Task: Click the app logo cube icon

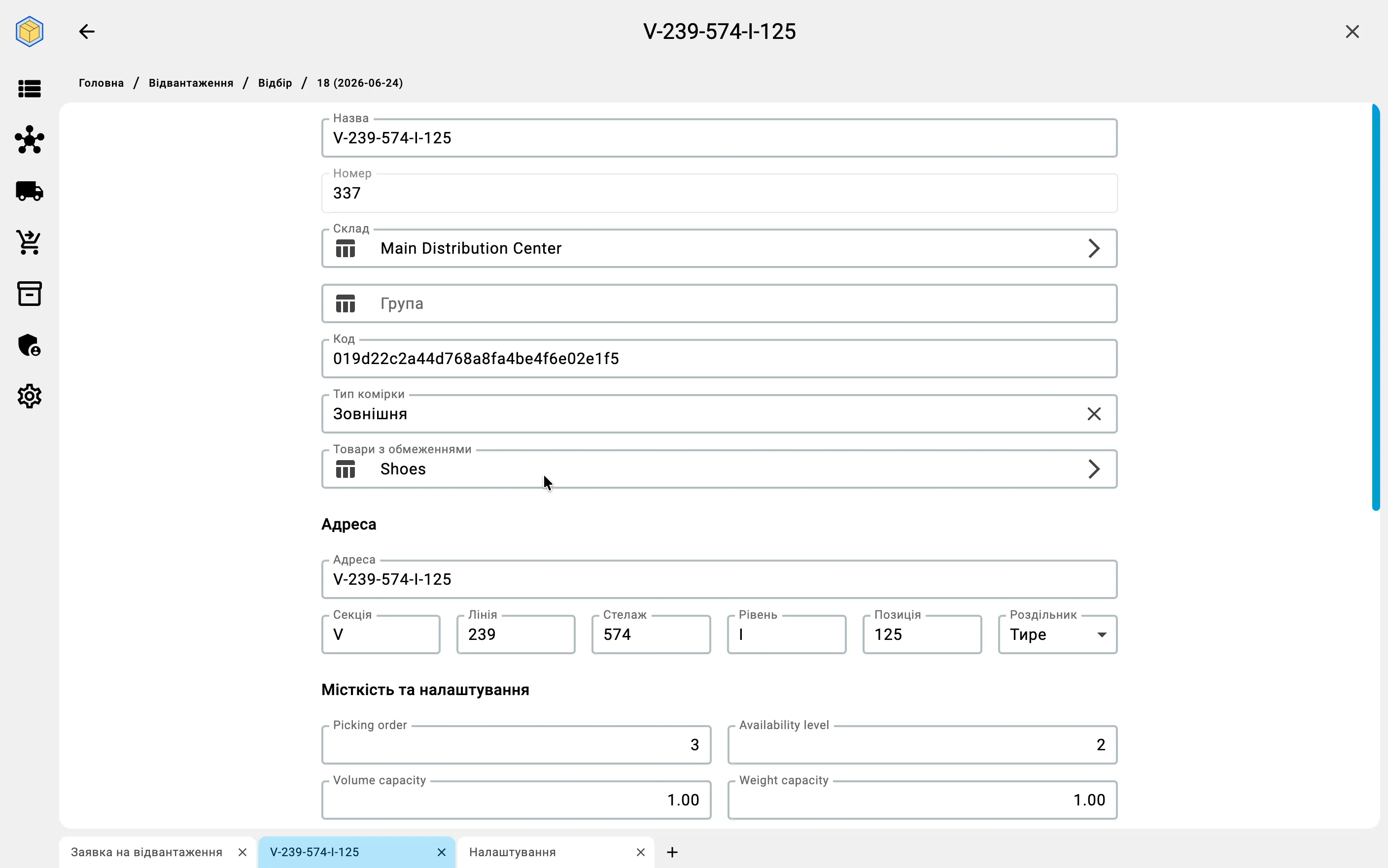Action: pos(29,32)
